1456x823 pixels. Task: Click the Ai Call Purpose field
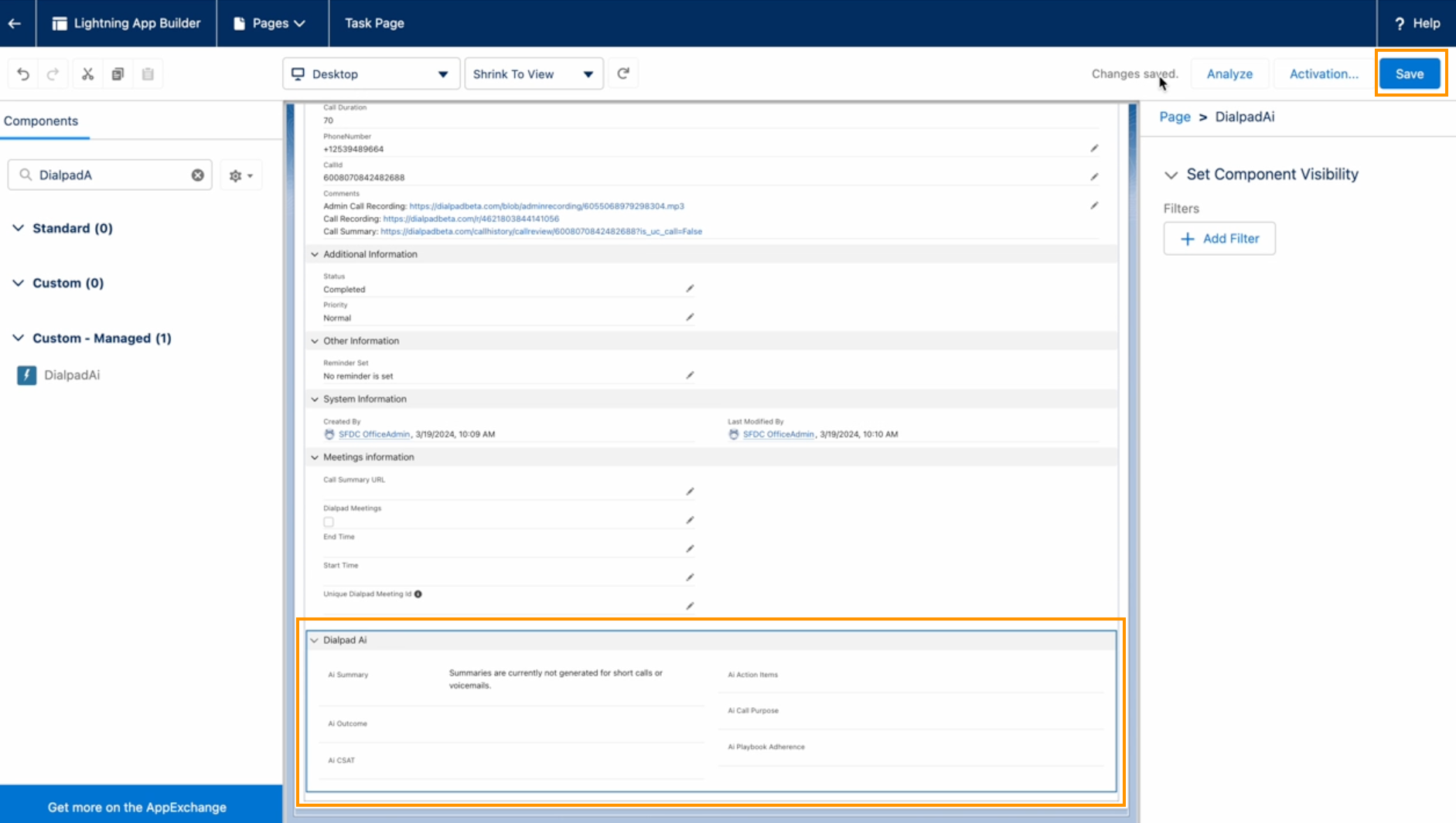click(911, 711)
